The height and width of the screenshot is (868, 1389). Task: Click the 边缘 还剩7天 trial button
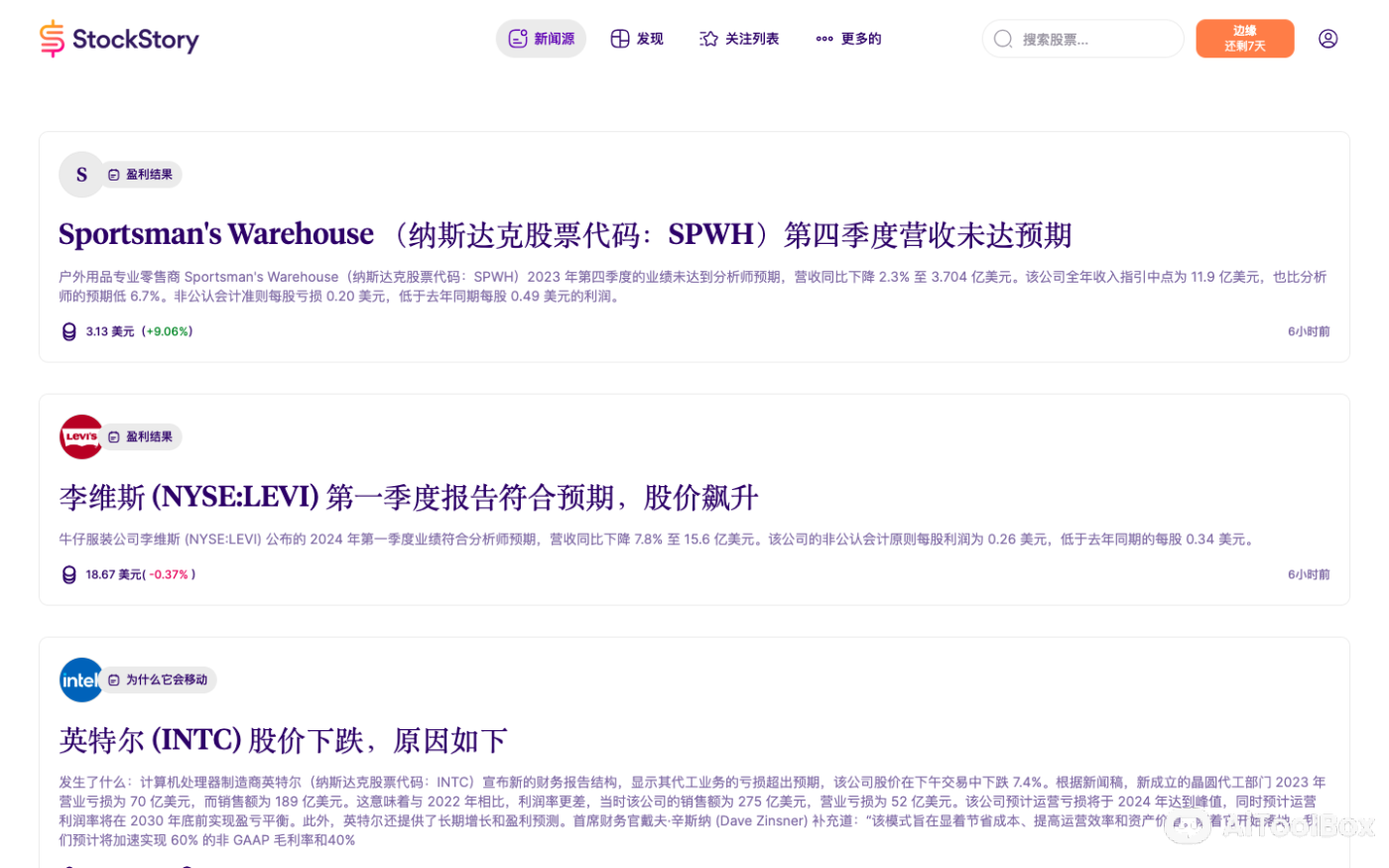[x=1245, y=38]
